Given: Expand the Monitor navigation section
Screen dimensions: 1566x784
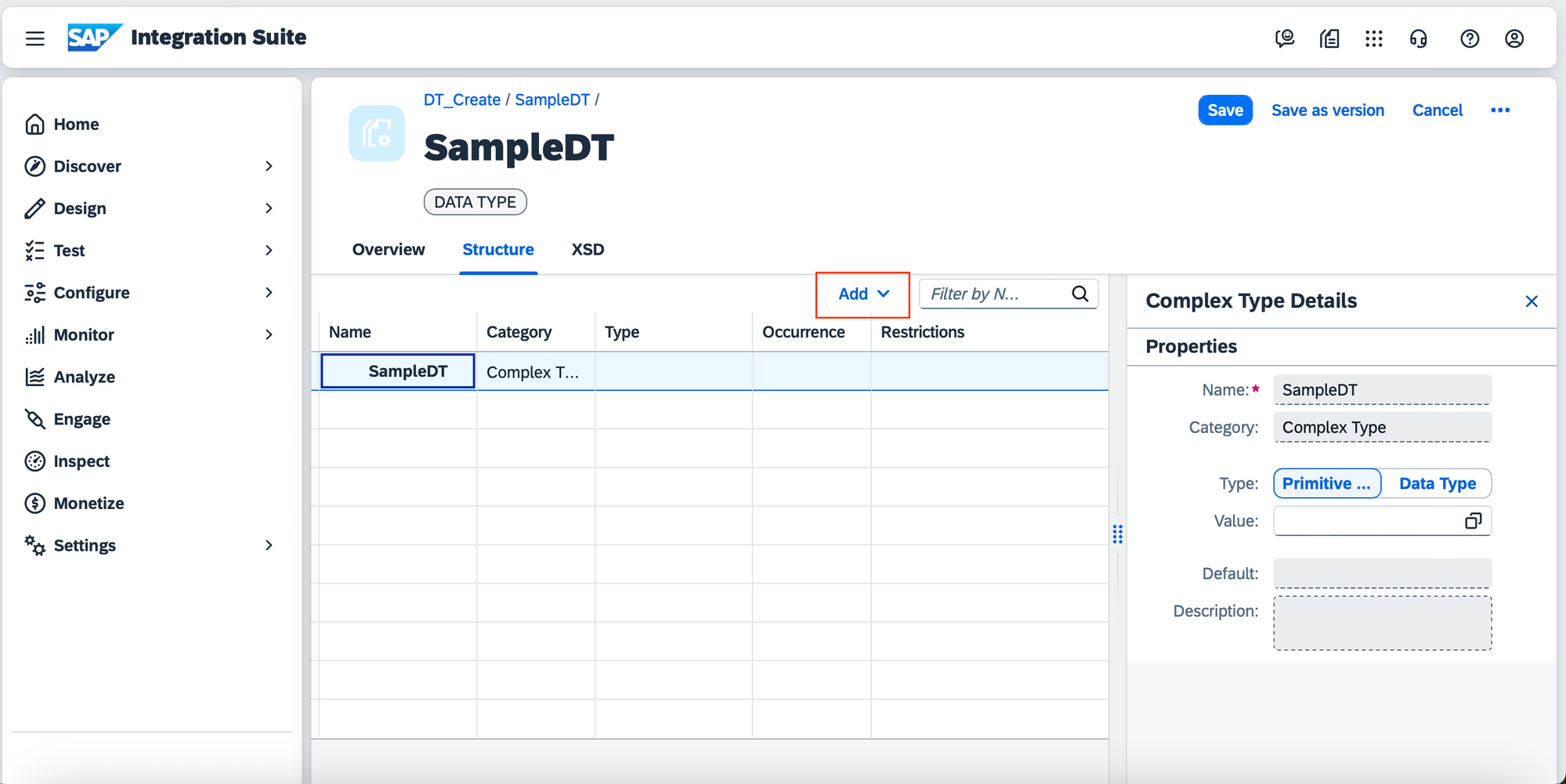Looking at the screenshot, I should (269, 335).
